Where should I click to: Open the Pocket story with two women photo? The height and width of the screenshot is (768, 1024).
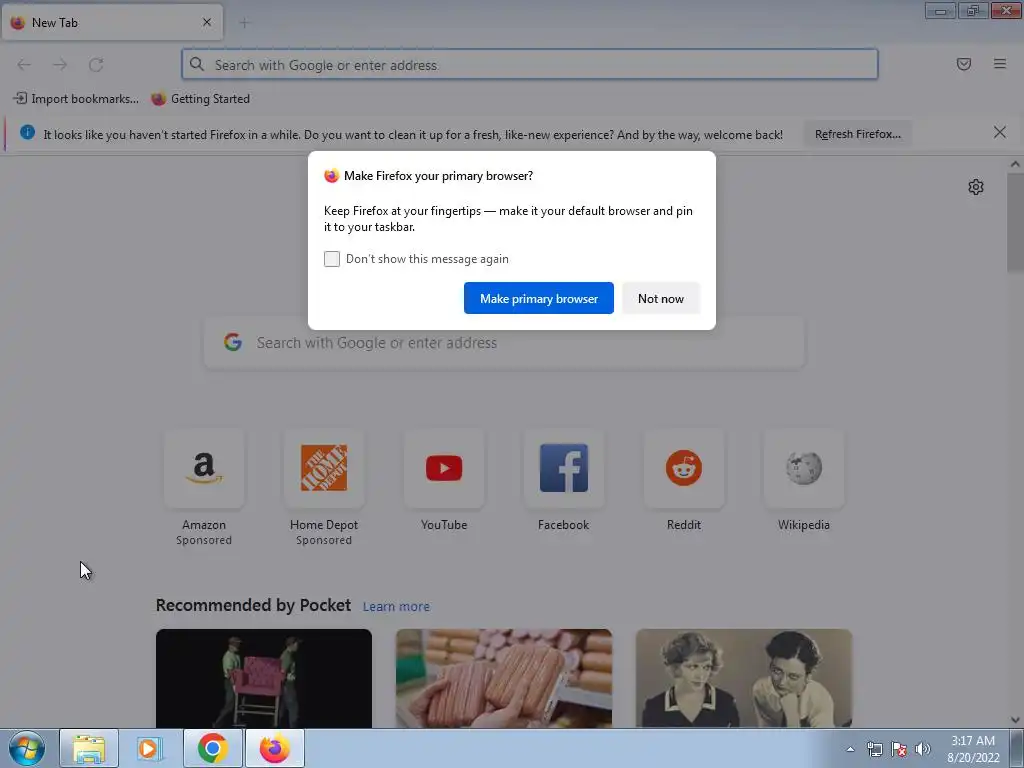click(744, 678)
